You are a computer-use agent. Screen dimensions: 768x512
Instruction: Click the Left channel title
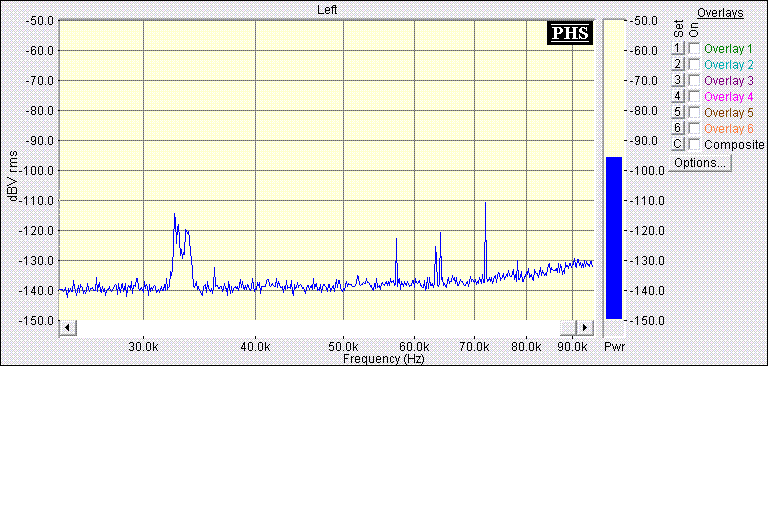coord(327,10)
